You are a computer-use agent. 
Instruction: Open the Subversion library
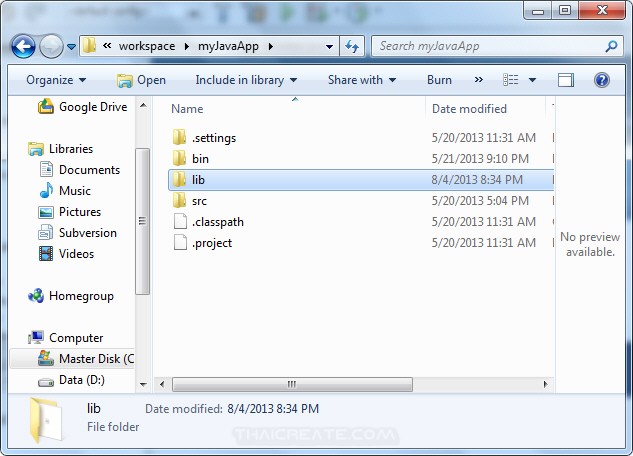coord(78,233)
